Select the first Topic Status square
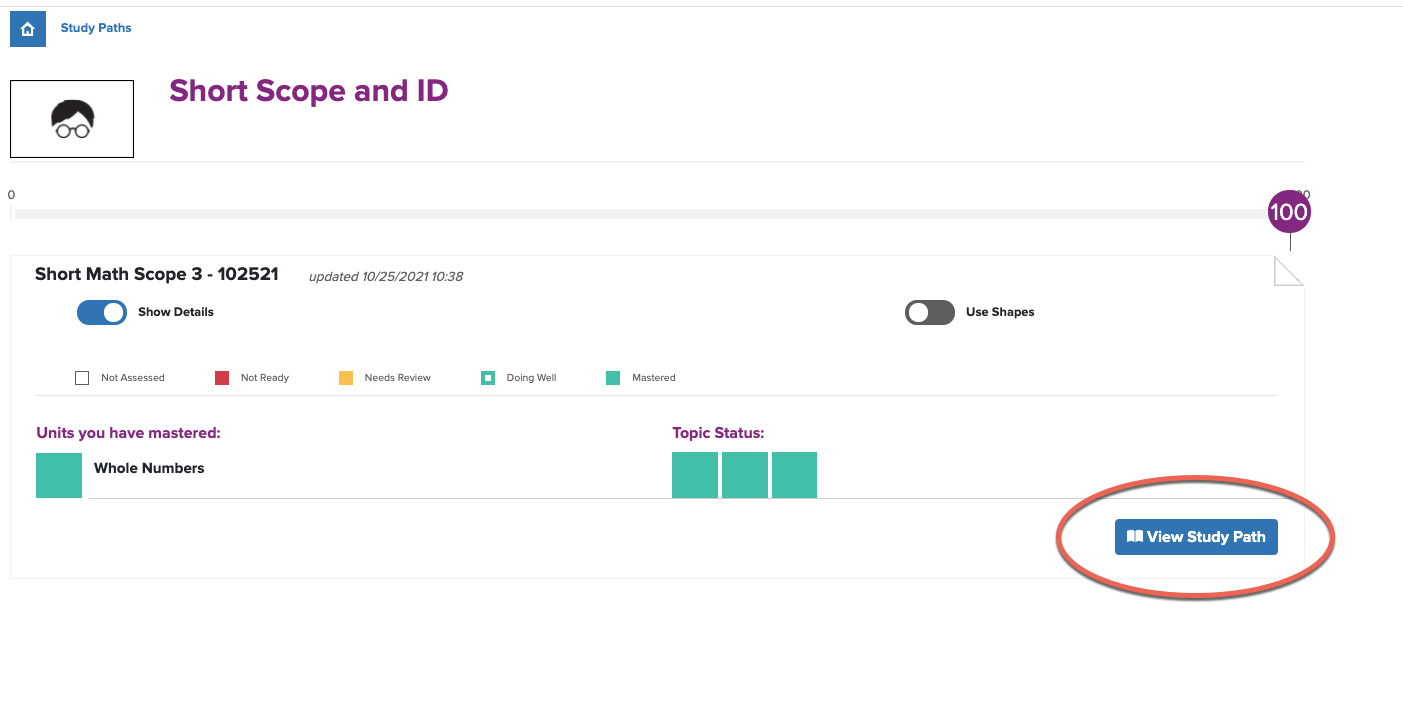Screen dimensions: 1403x718 tap(695, 475)
